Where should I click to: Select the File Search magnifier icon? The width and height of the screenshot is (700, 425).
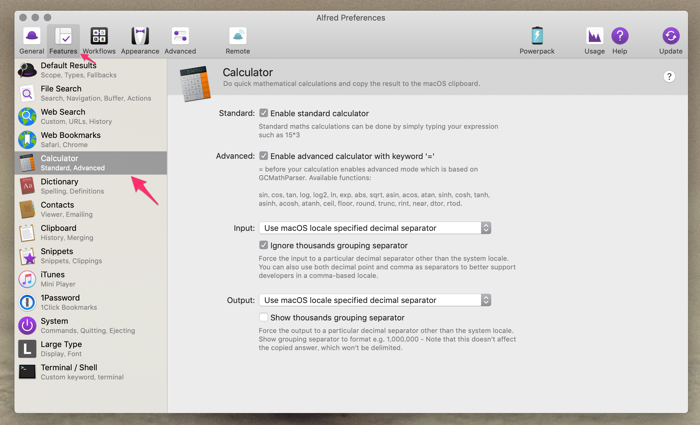pyautogui.click(x=27, y=93)
